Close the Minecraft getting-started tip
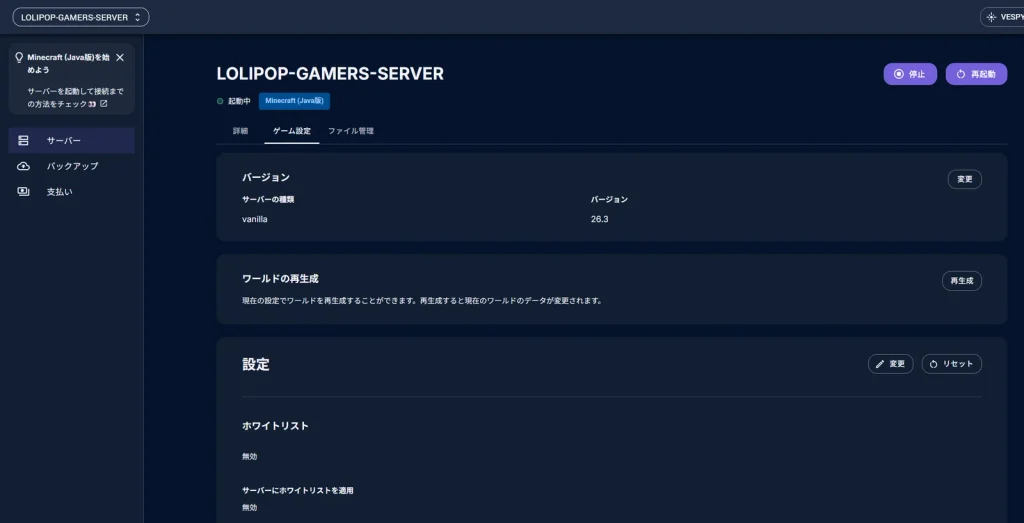This screenshot has width=1024, height=523. (120, 57)
